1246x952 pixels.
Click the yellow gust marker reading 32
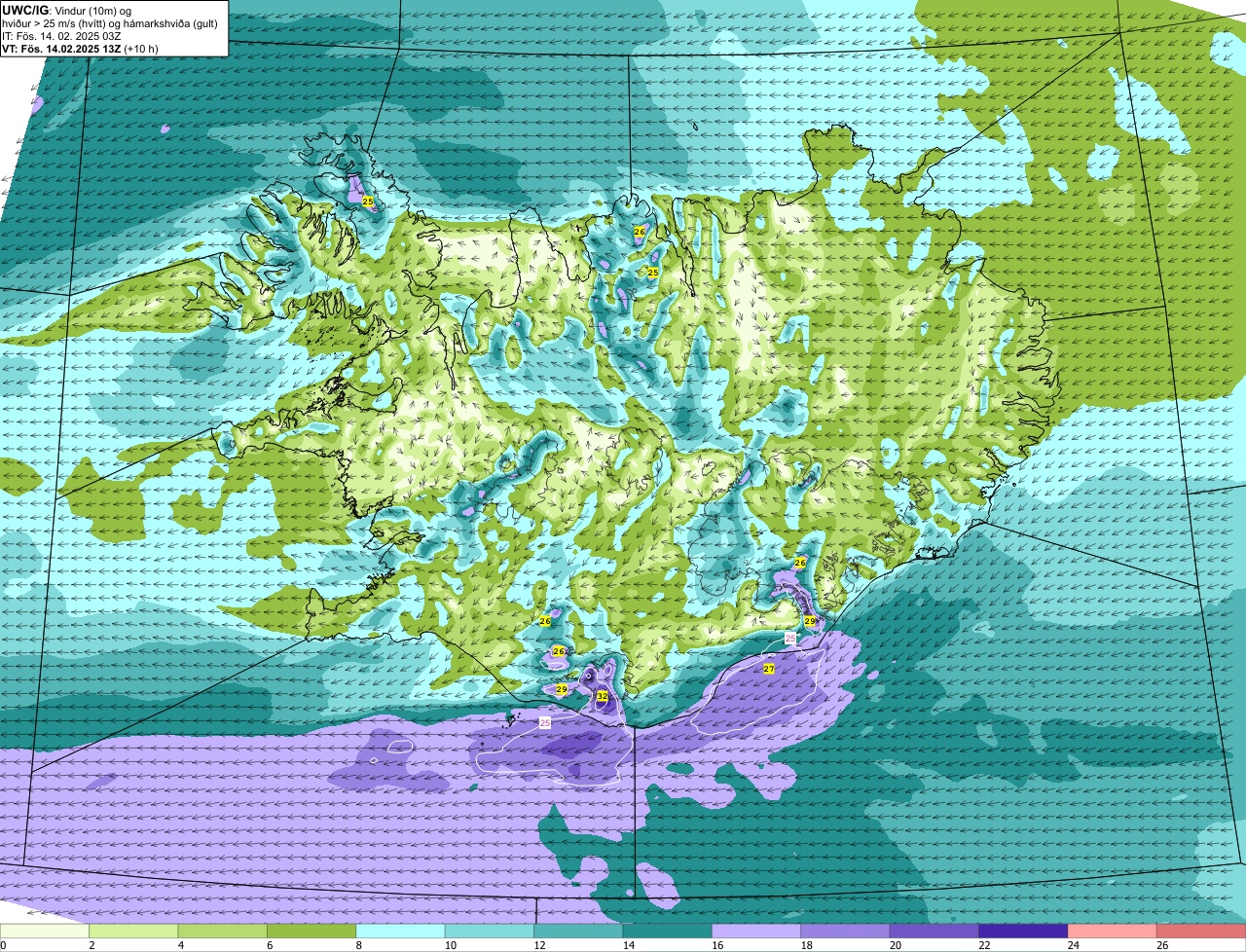pos(603,696)
